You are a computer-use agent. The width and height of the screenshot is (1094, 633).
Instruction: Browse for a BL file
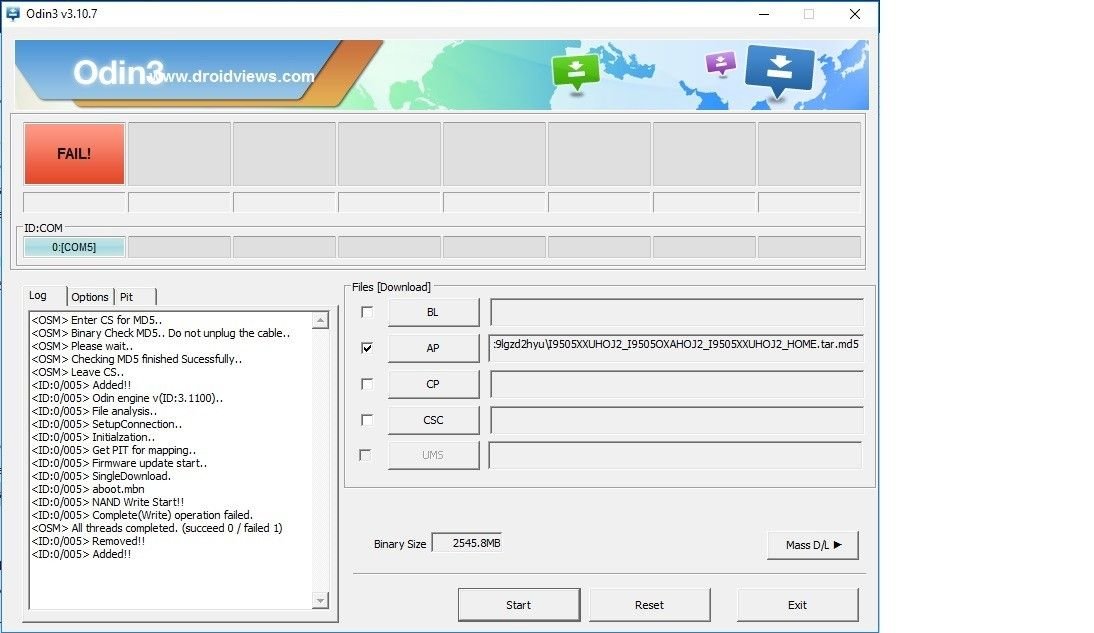(433, 312)
